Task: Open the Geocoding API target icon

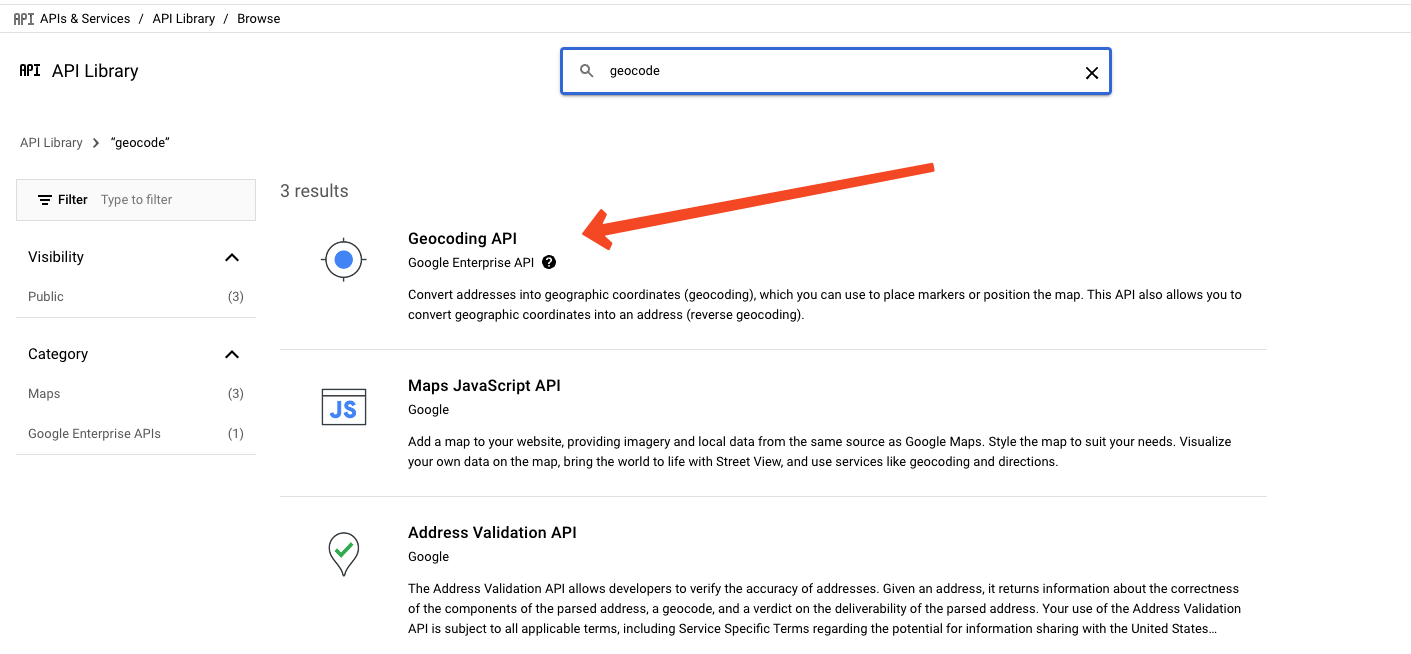Action: click(344, 260)
